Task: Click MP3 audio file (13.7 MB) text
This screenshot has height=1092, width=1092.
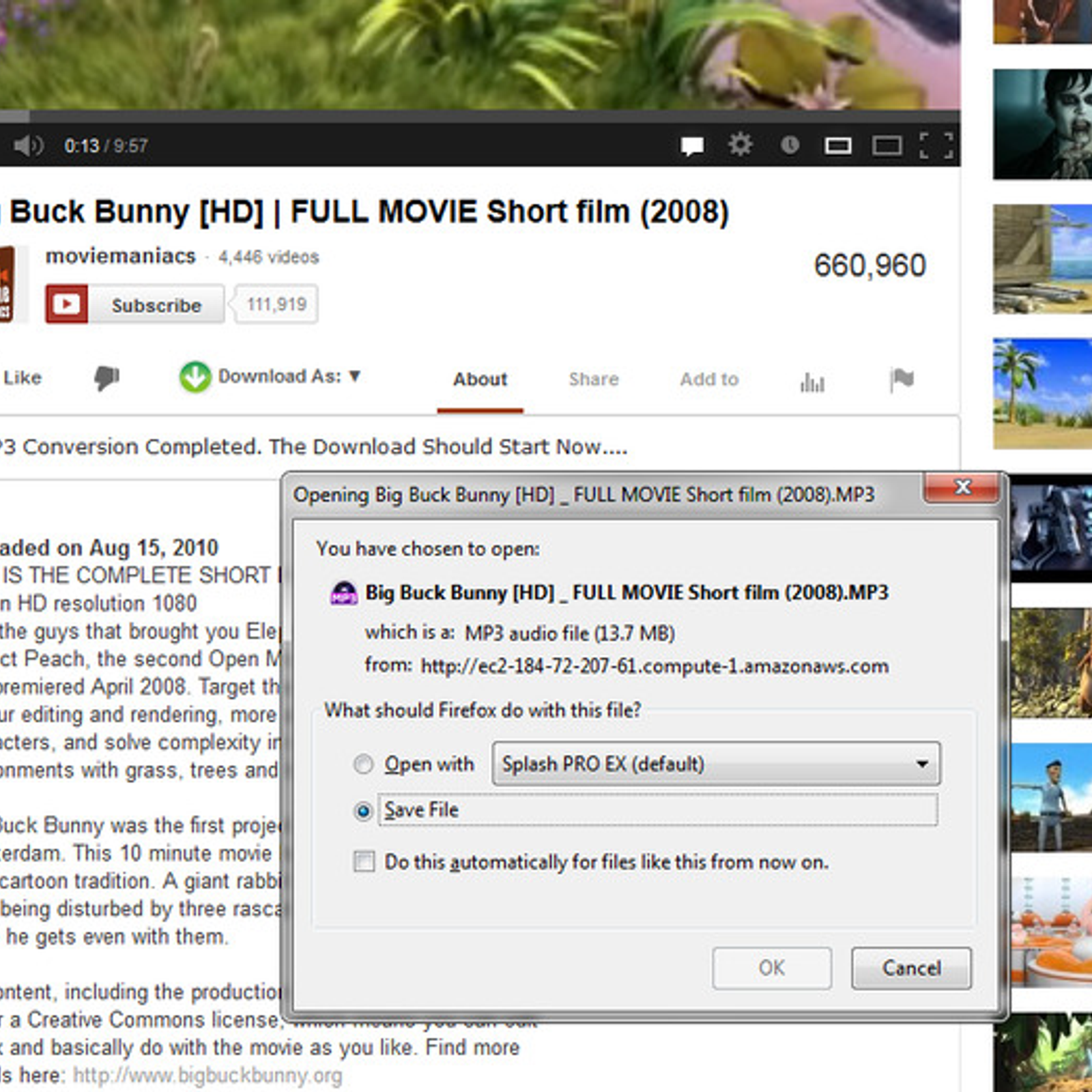Action: pyautogui.click(x=570, y=633)
